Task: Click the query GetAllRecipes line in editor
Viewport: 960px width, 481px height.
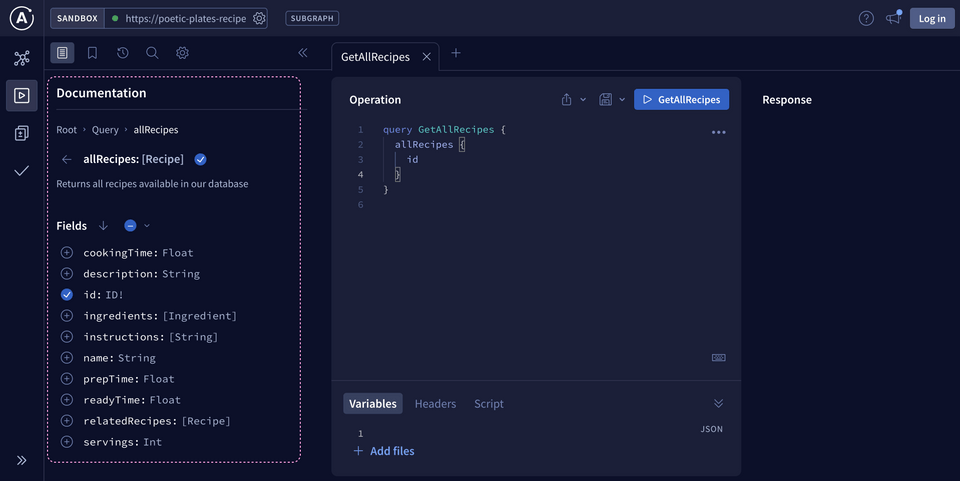Action: pos(444,130)
